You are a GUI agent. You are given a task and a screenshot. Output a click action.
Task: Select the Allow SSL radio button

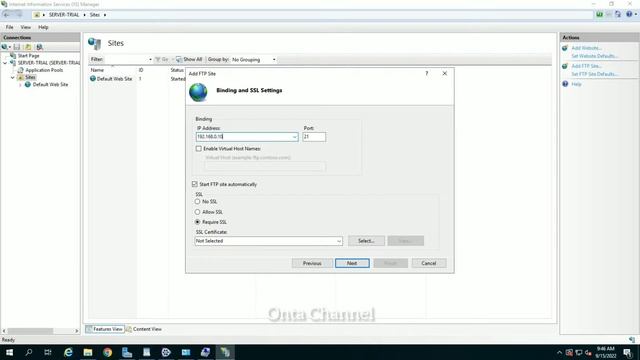[x=198, y=212]
